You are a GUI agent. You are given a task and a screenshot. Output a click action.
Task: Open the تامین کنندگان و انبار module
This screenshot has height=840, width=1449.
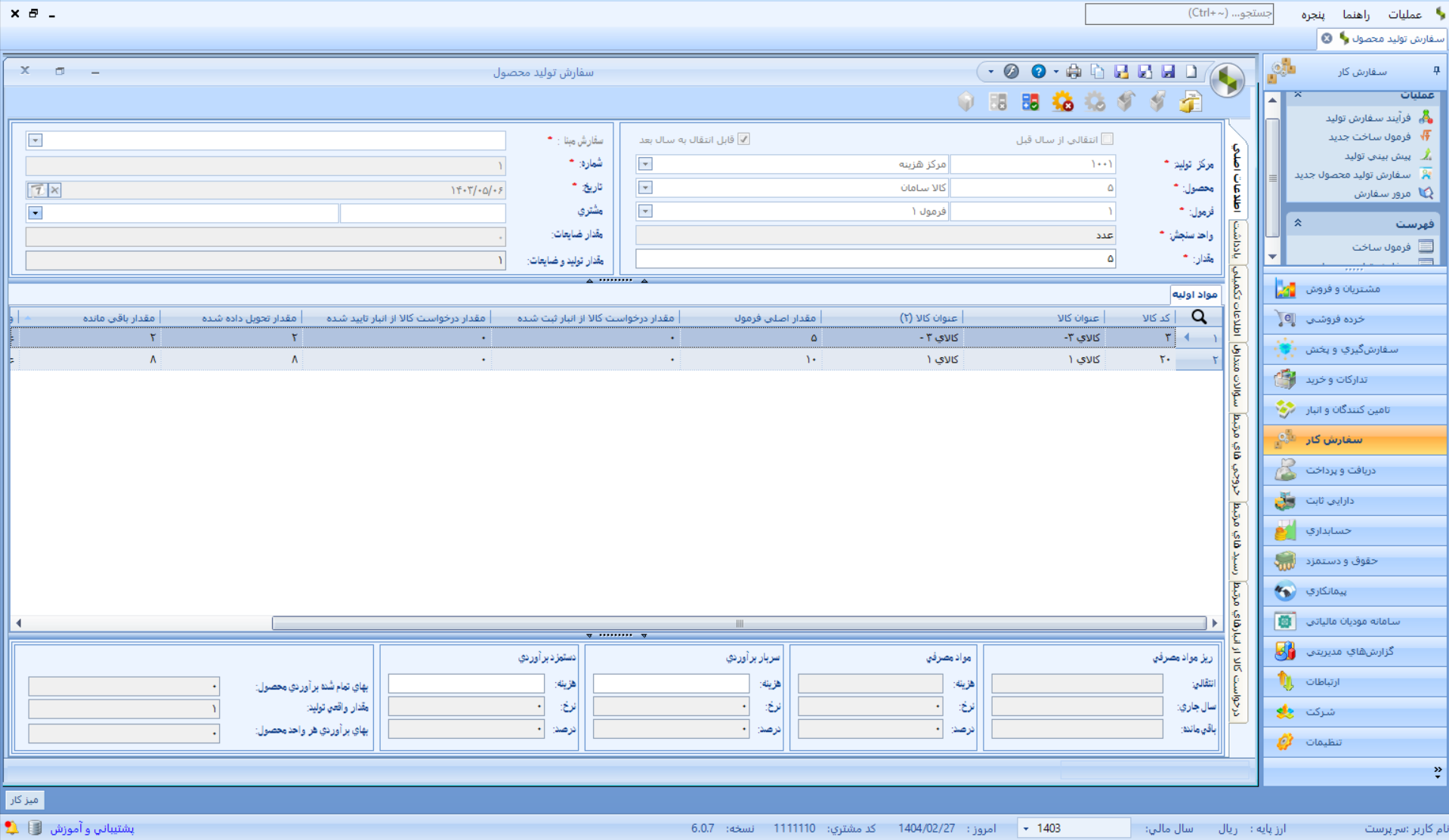(1355, 409)
